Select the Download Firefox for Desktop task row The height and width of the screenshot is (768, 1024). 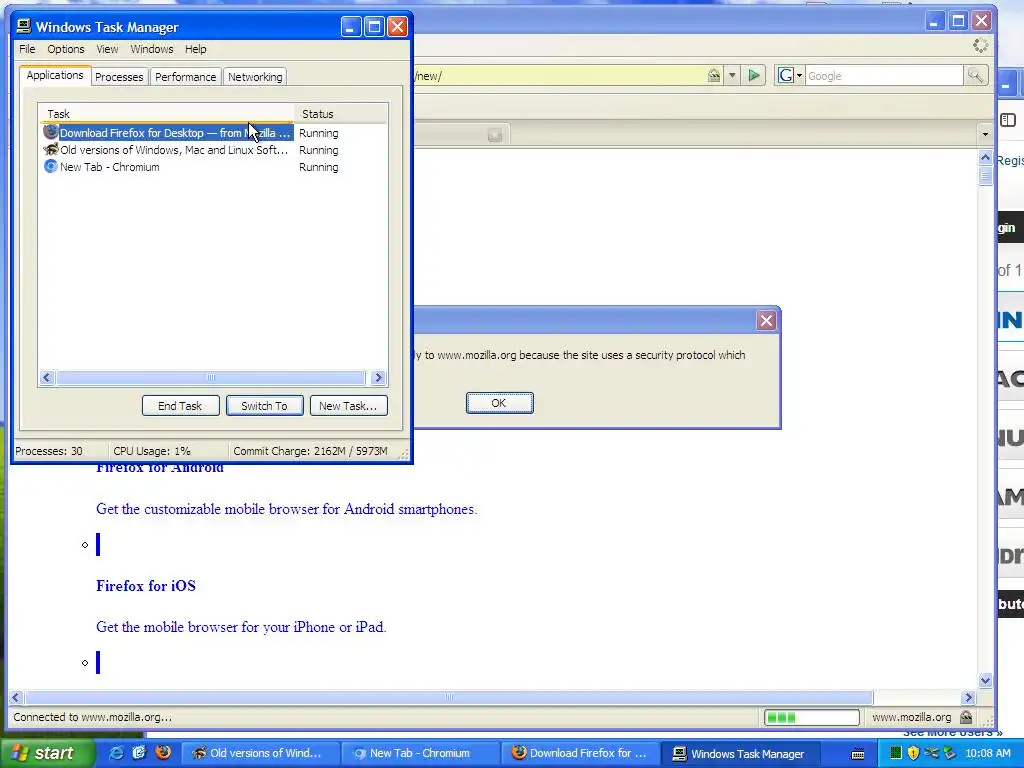coord(213,133)
